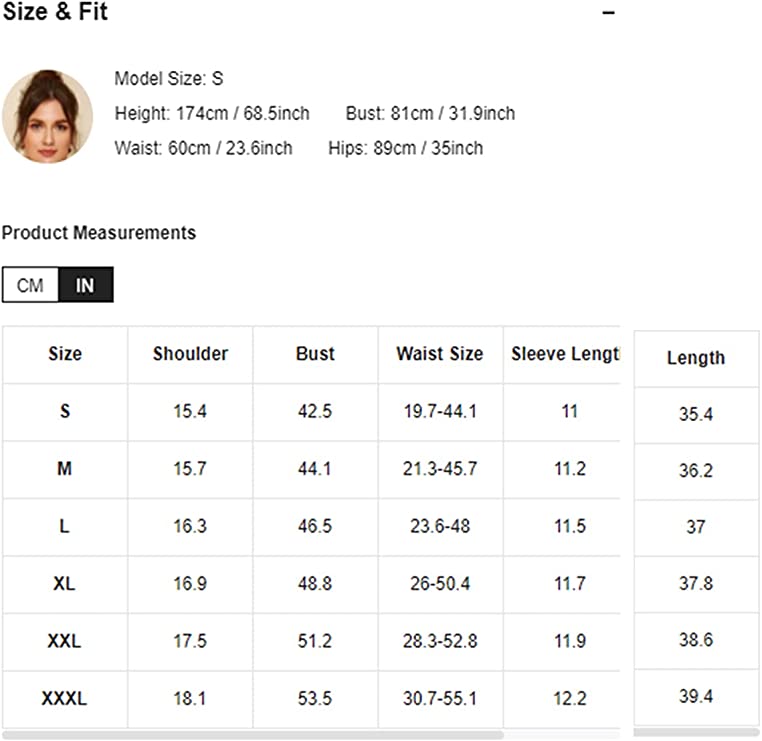Select the IN unit toggle
The height and width of the screenshot is (741, 762).
(x=86, y=285)
